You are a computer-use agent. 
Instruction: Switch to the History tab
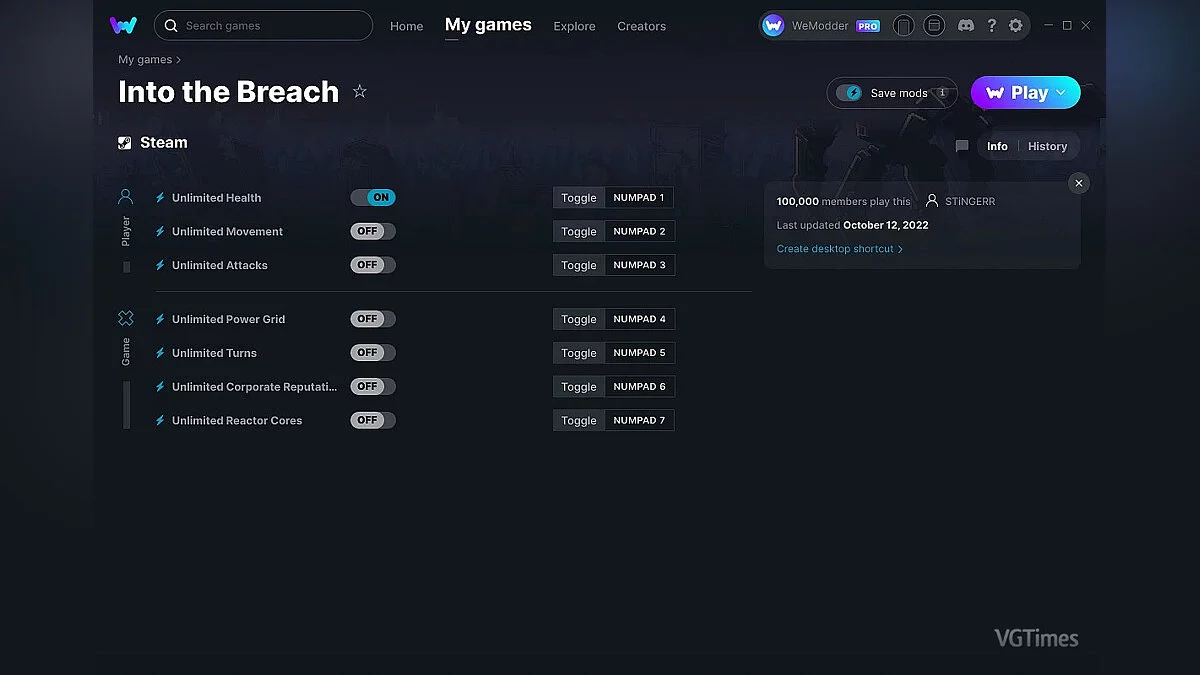coord(1047,146)
